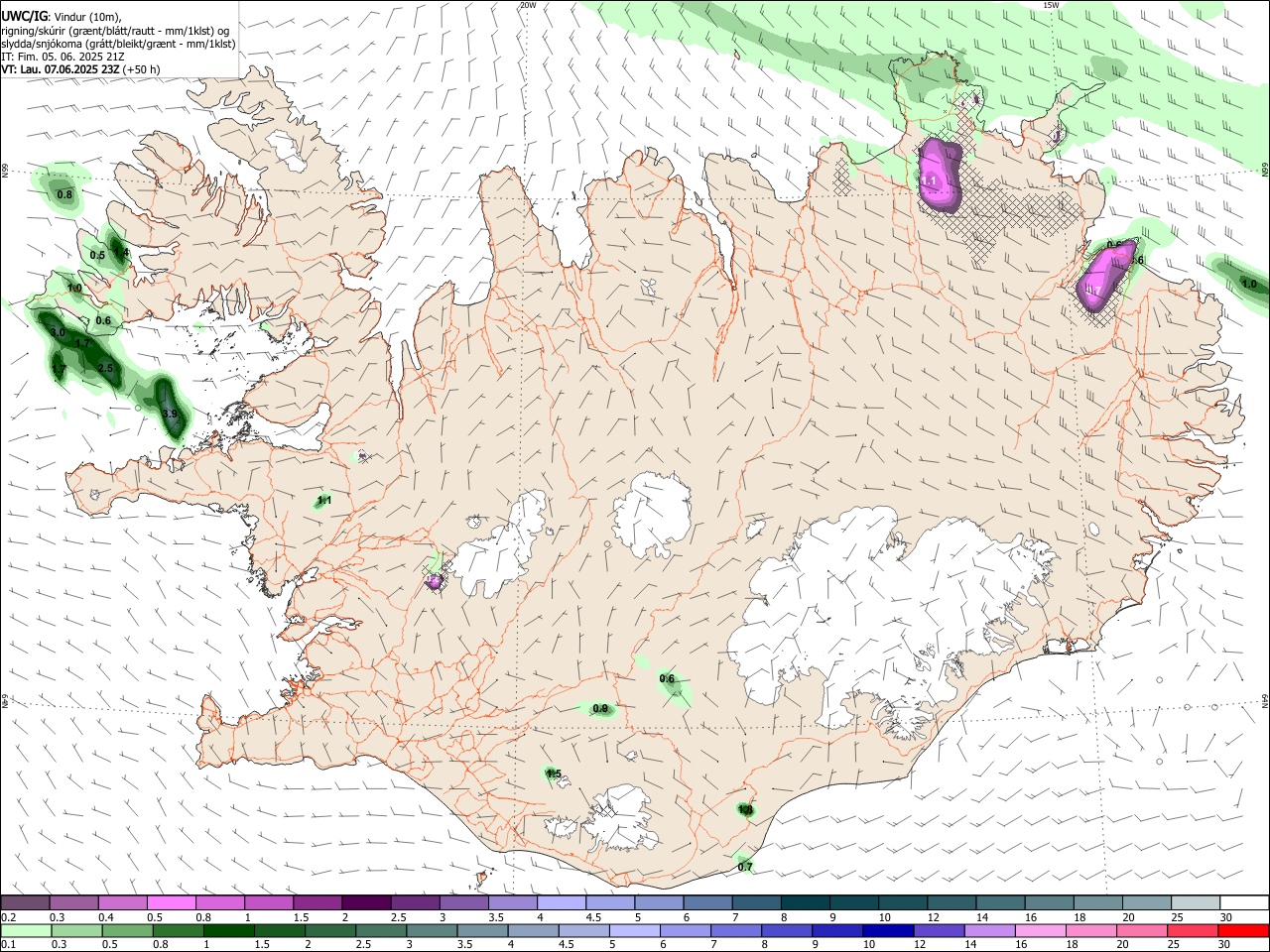
Task: Pick the dark teal 8 snow legend swatch
Action: (806, 903)
